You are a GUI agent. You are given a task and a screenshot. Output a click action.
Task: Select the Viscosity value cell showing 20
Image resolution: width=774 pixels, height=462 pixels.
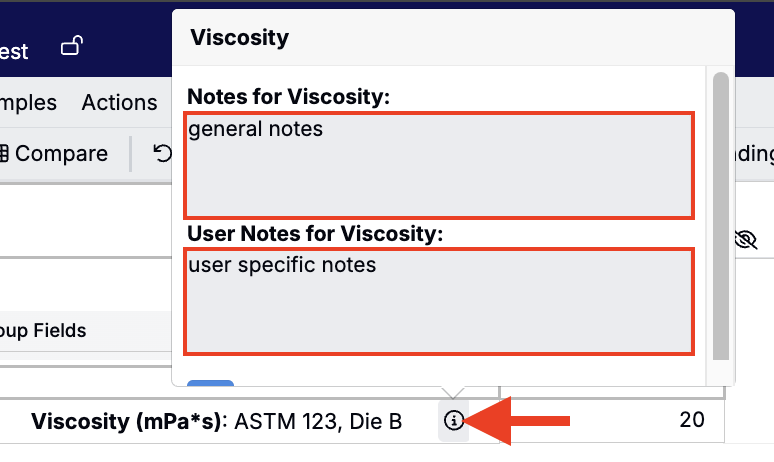pos(691,420)
